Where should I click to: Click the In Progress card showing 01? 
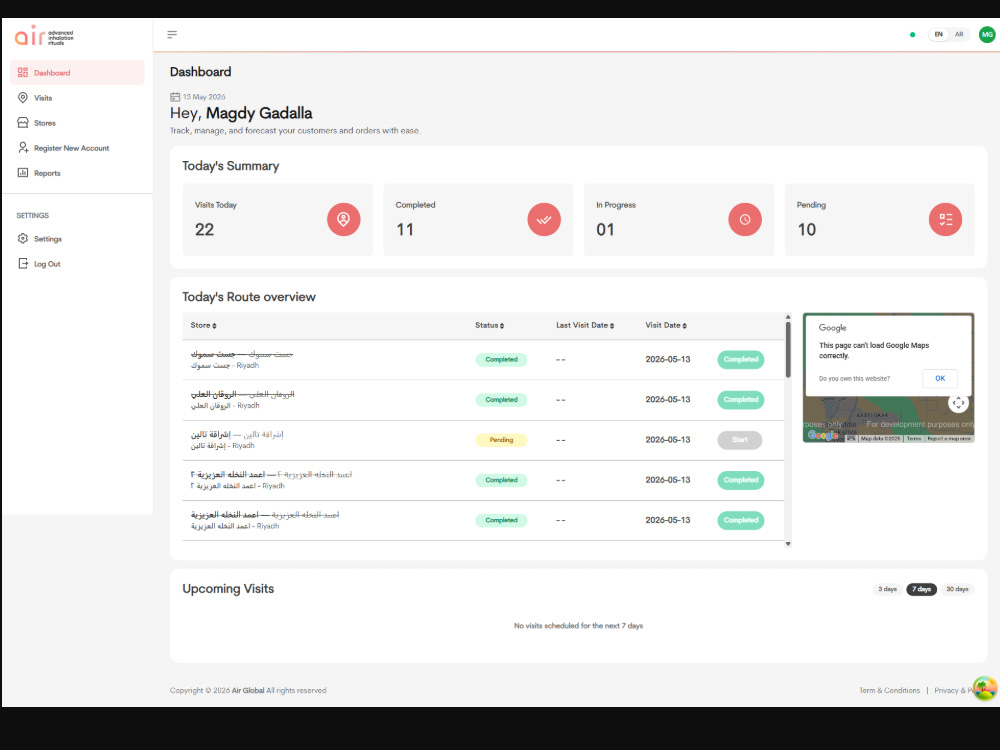click(x=679, y=219)
